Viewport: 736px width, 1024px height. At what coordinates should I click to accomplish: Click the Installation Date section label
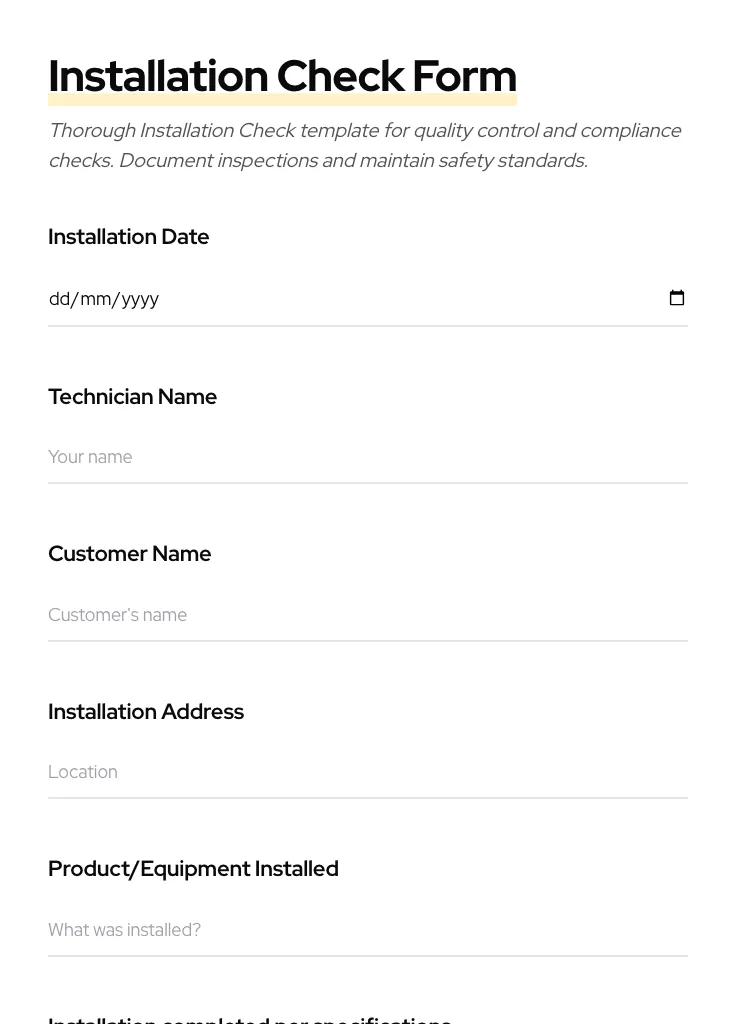128,237
